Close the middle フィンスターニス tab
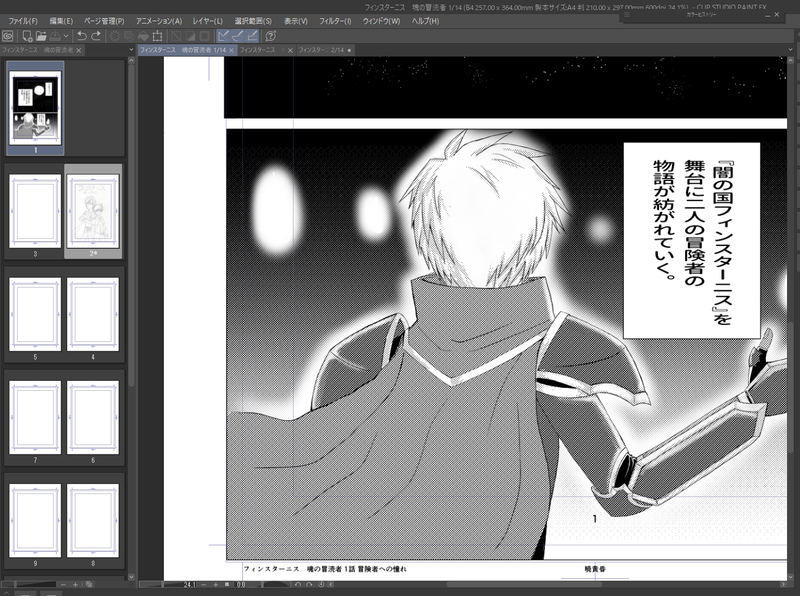The image size is (800, 596). coord(290,50)
